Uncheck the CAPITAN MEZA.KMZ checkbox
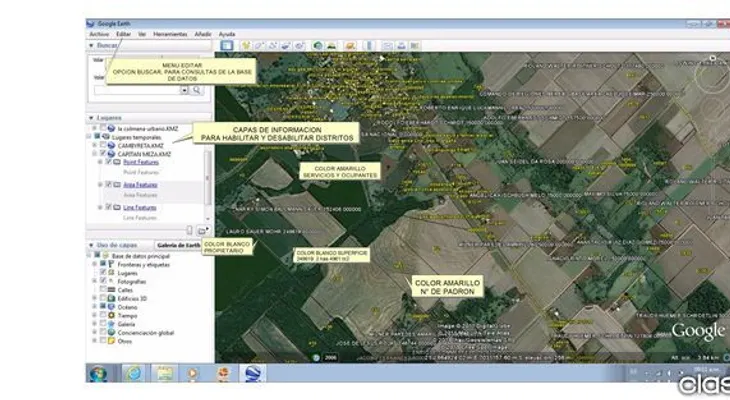This screenshot has width=730, height=400. pos(103,154)
